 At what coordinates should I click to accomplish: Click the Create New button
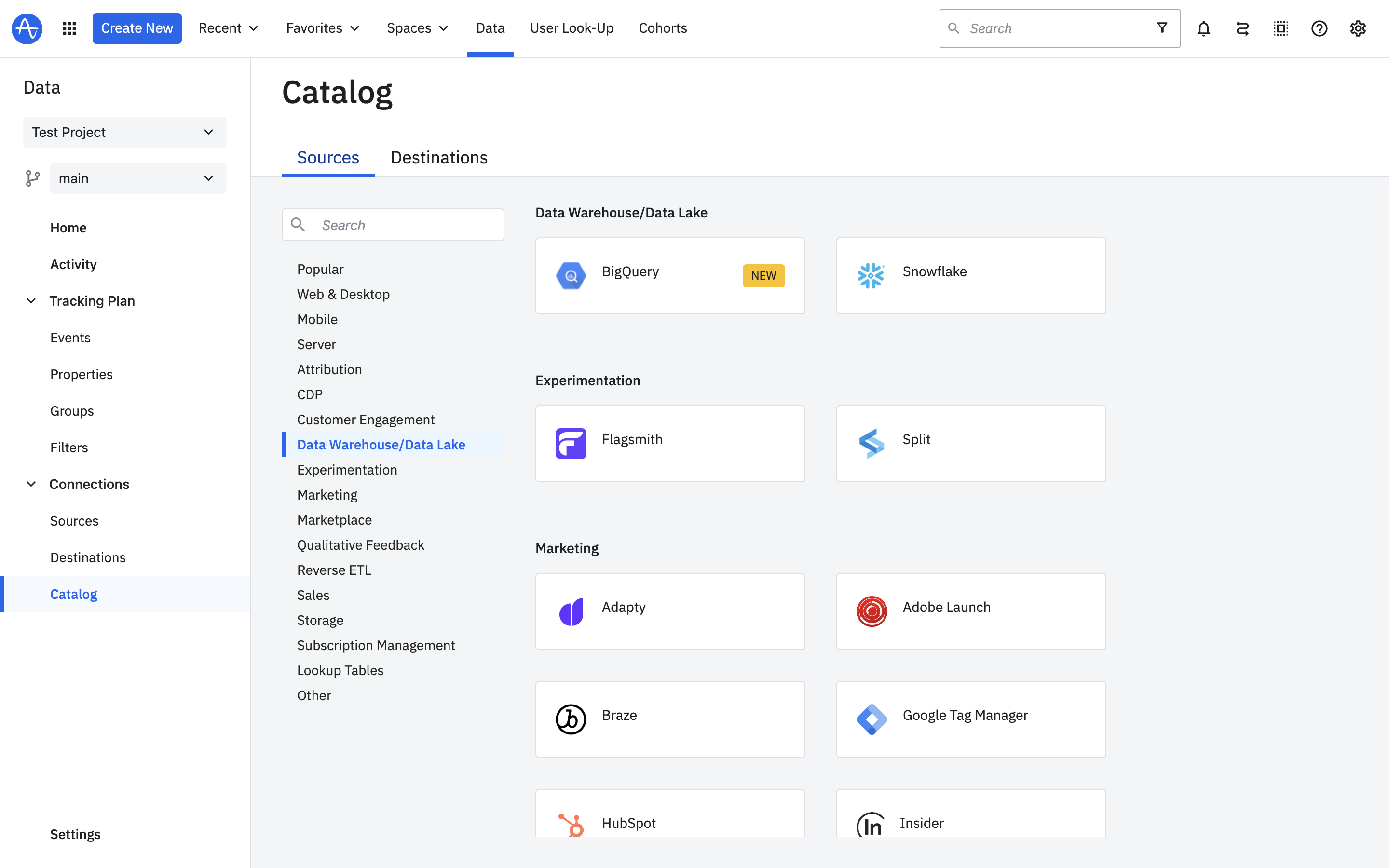(136, 28)
